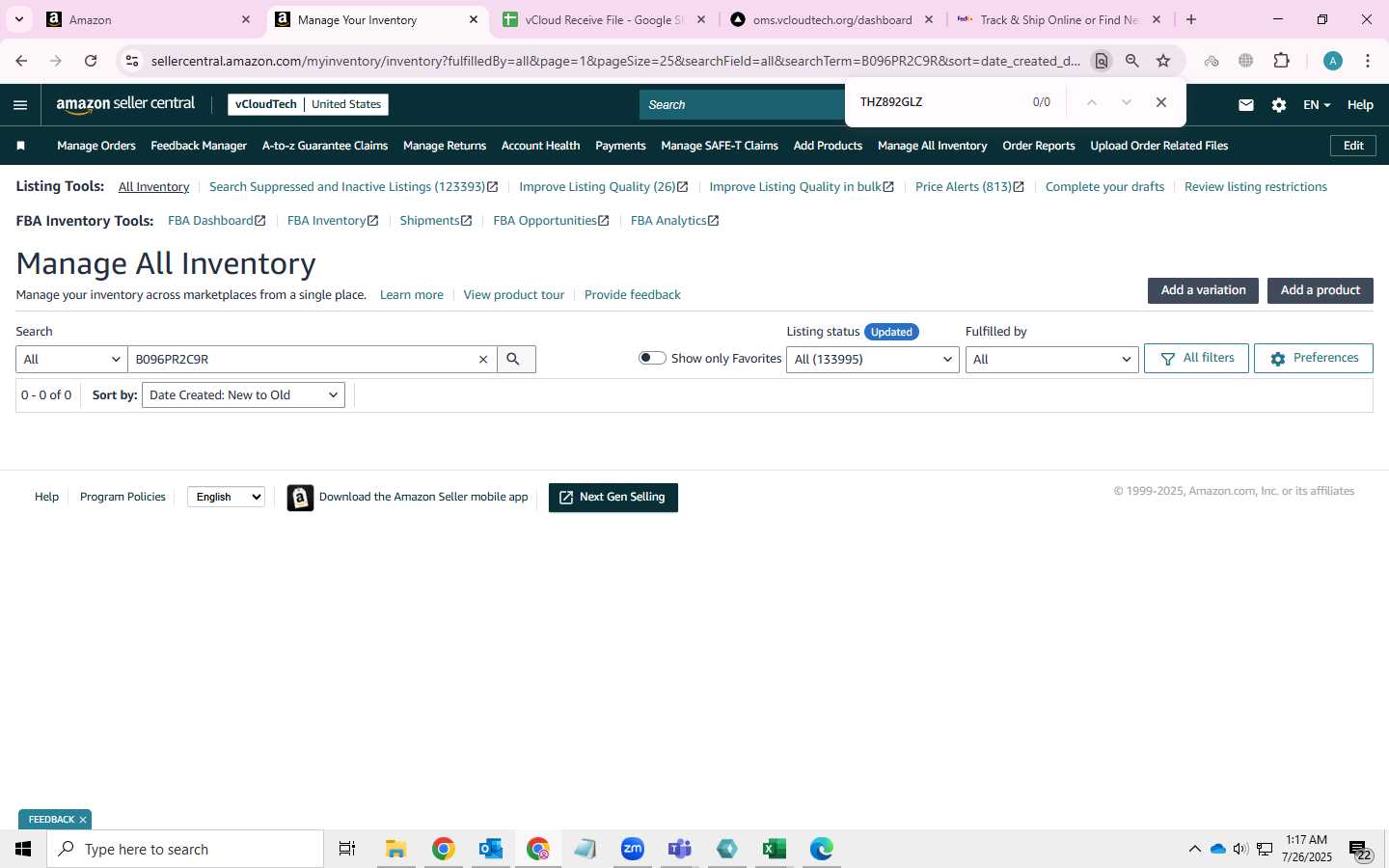This screenshot has width=1389, height=868.
Task: Open Account Health menu item
Action: 540,146
